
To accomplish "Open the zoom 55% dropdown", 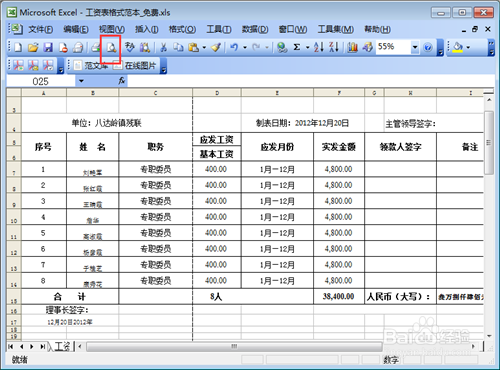I will coord(415,48).
